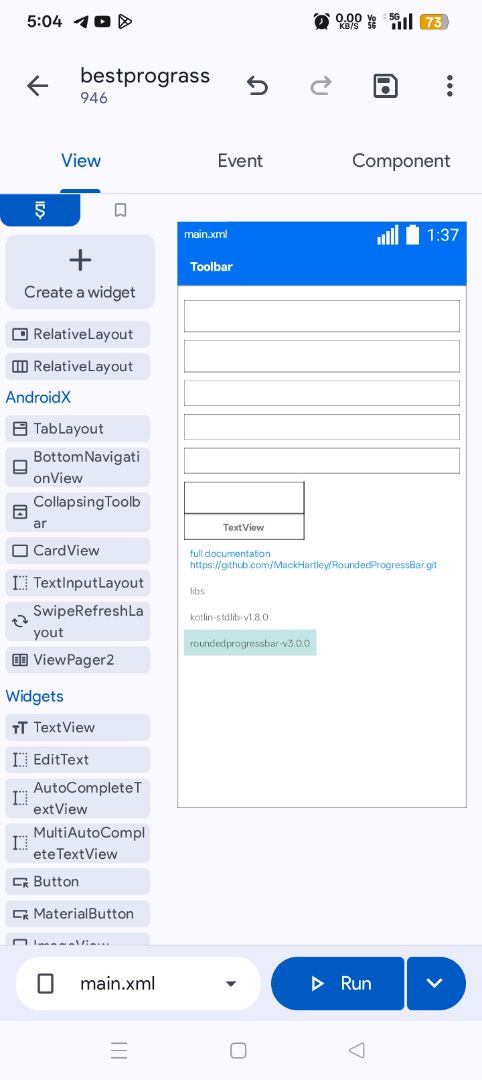This screenshot has width=482, height=1080.
Task: Undo the last change
Action: (x=257, y=86)
